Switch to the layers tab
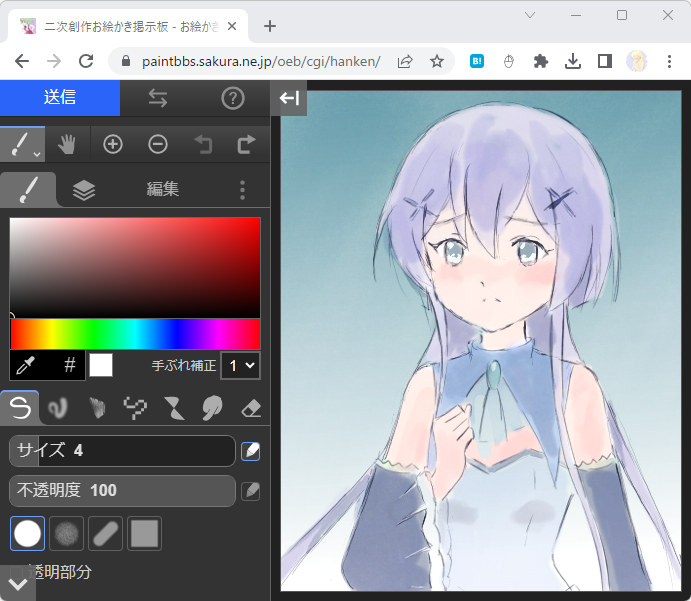 click(x=84, y=190)
